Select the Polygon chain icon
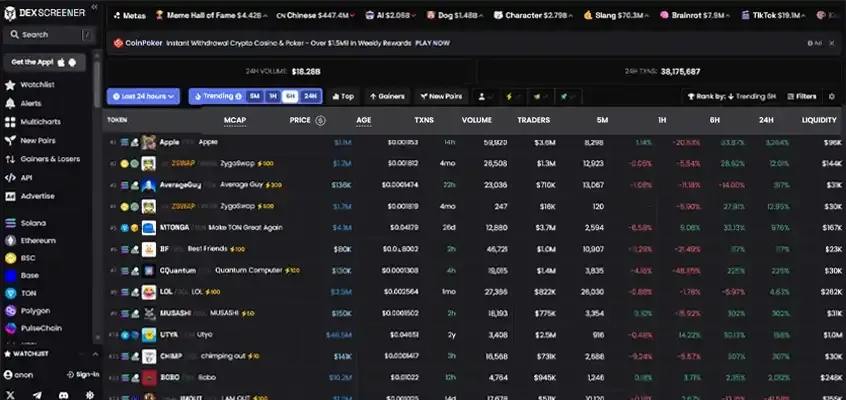The image size is (846, 400). pos(11,311)
